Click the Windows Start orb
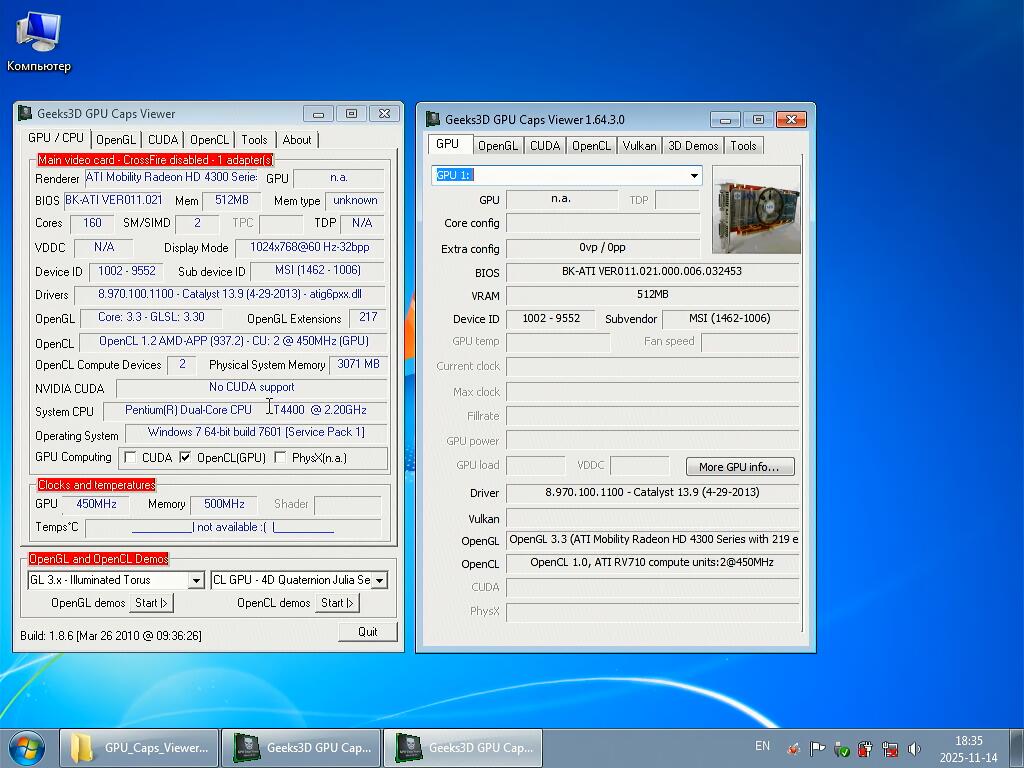 click(x=27, y=747)
